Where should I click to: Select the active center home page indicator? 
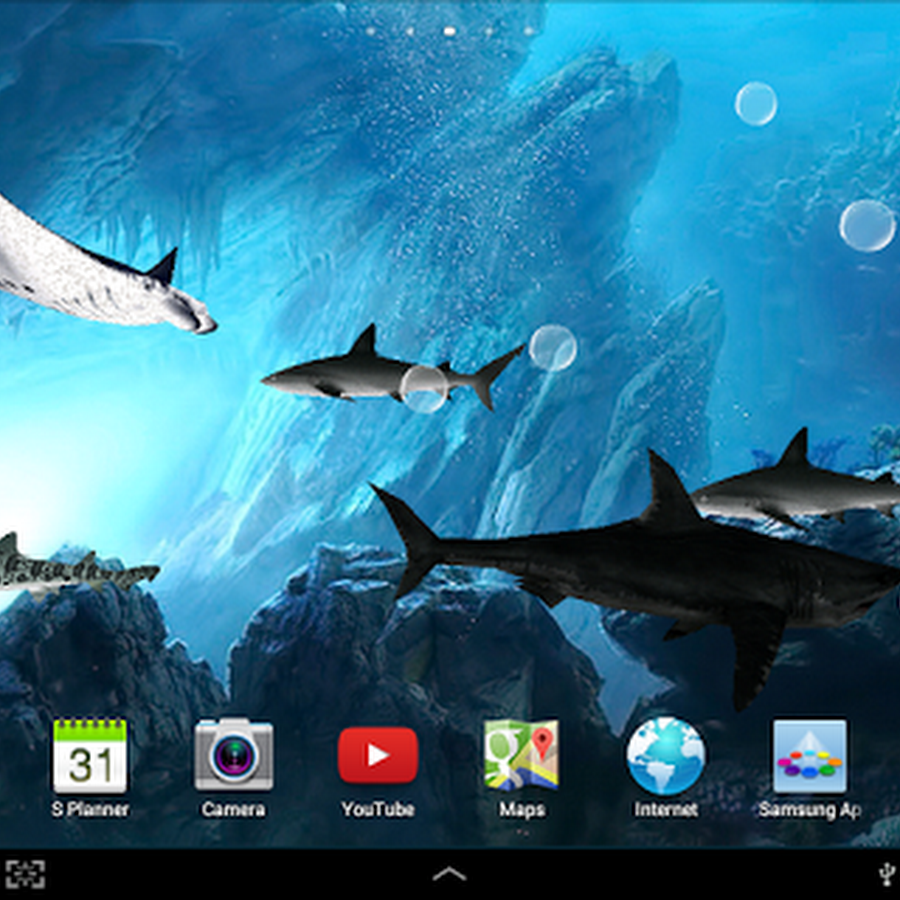click(x=450, y=31)
